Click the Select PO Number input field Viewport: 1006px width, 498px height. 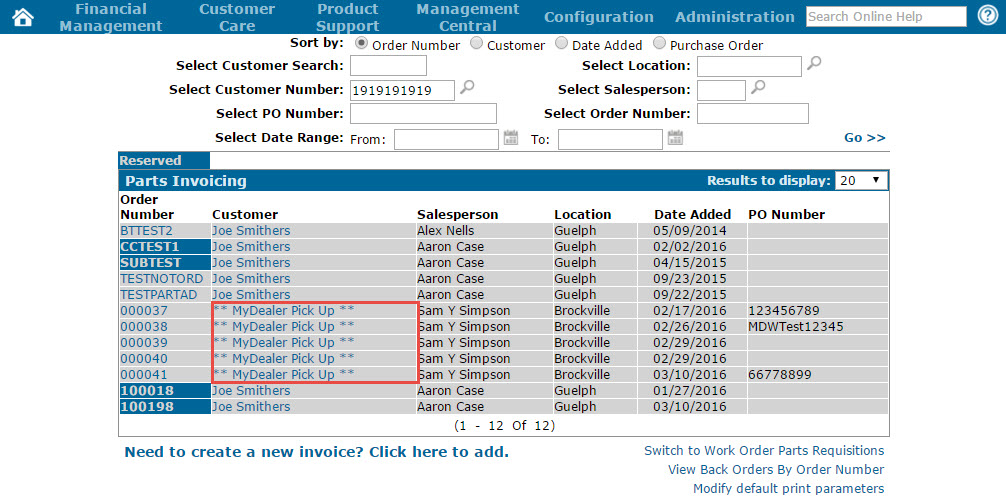tap(423, 113)
